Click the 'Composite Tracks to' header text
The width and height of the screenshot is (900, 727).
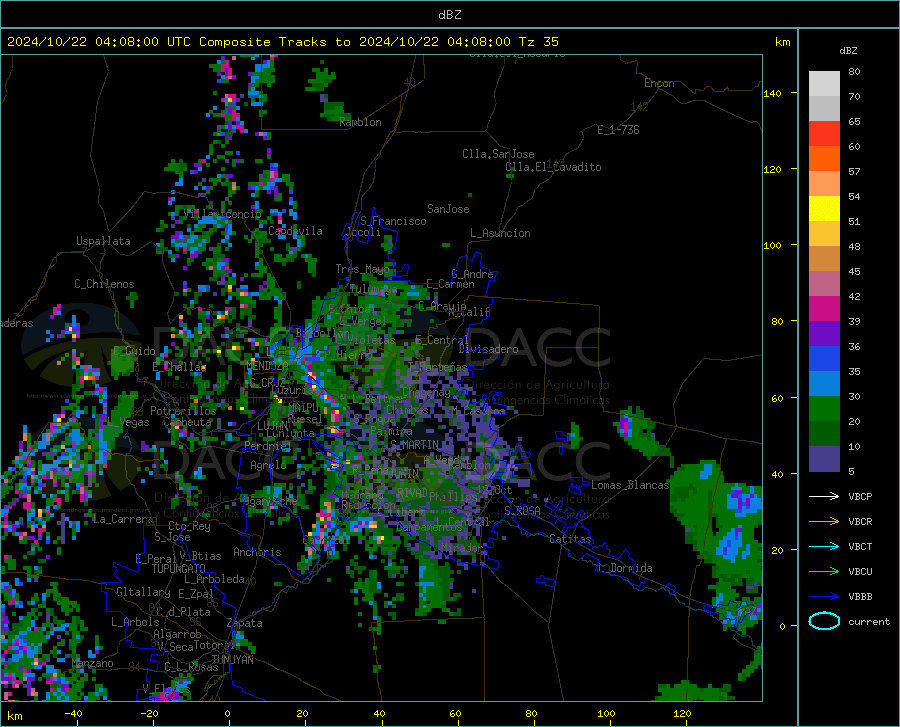[274, 42]
